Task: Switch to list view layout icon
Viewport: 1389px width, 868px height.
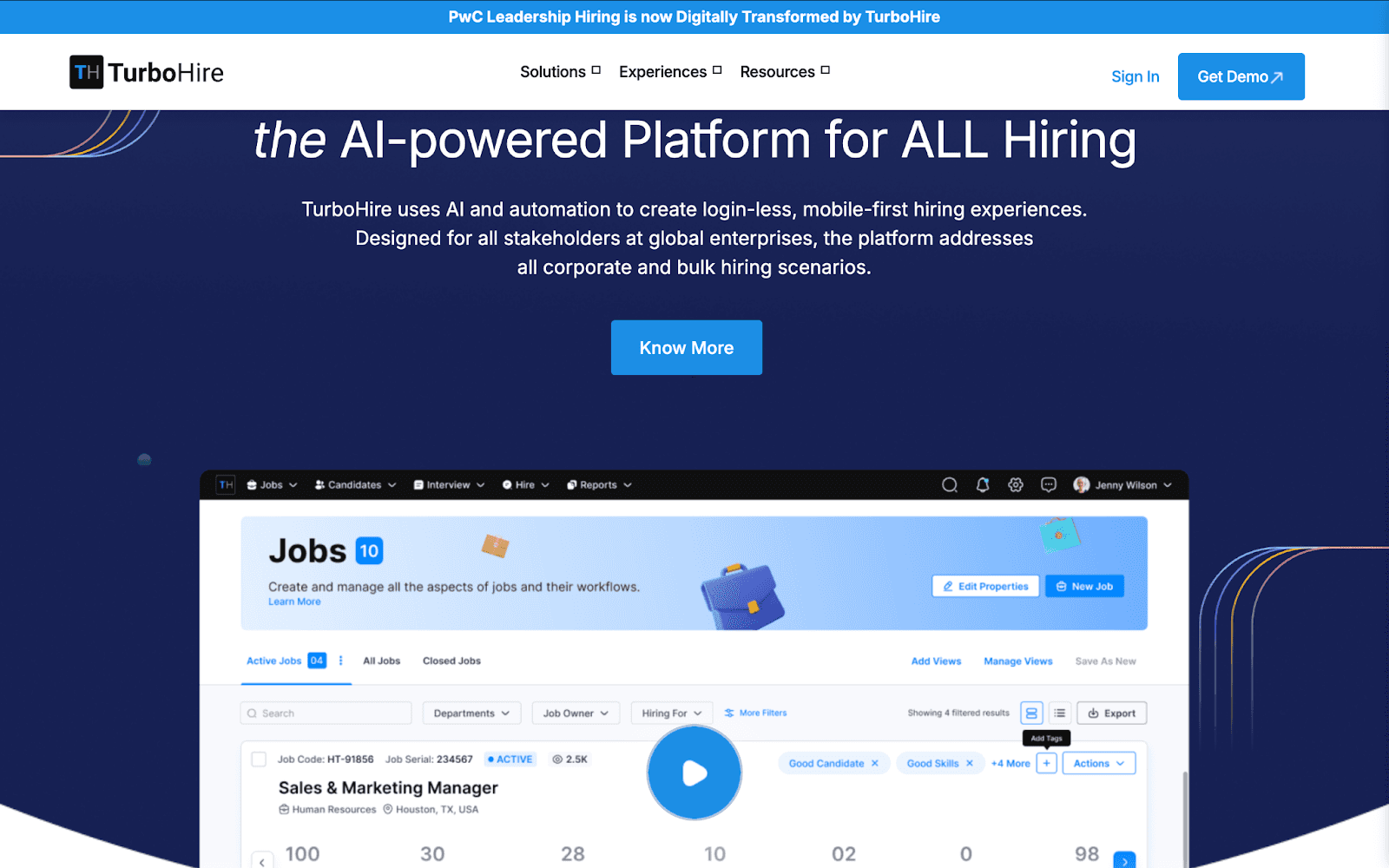Action: (x=1060, y=713)
